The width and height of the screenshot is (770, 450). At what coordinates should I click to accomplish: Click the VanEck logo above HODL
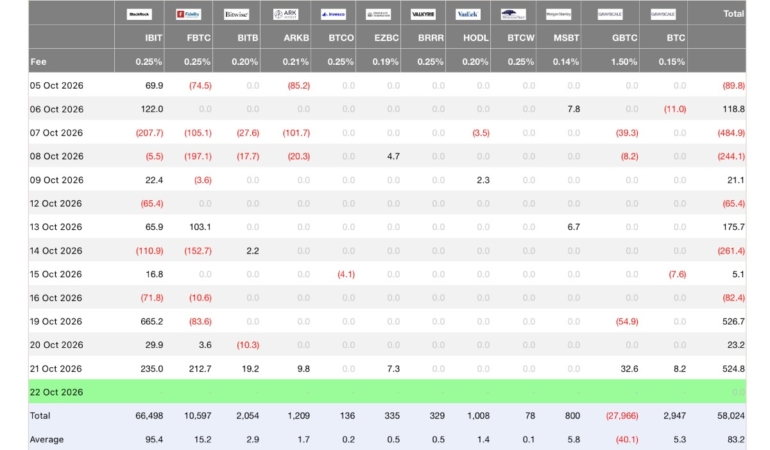468,14
